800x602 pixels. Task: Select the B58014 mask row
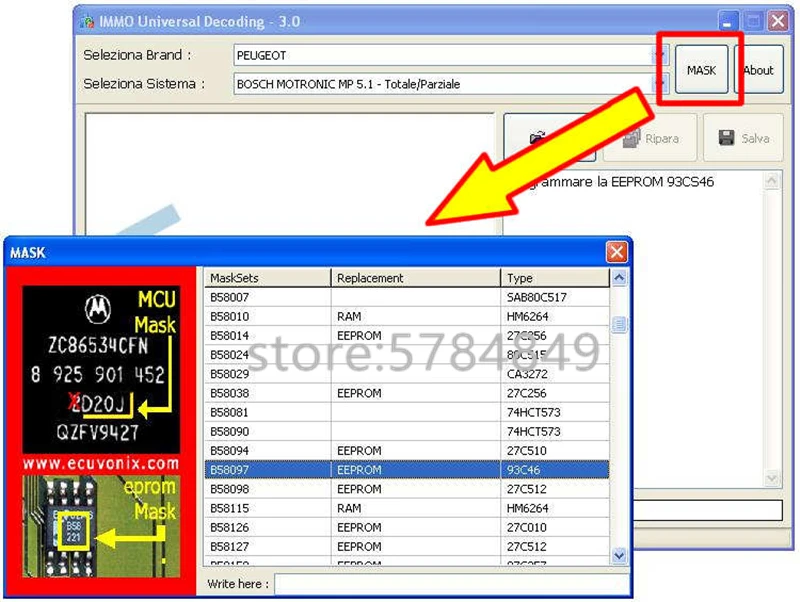tap(407, 336)
